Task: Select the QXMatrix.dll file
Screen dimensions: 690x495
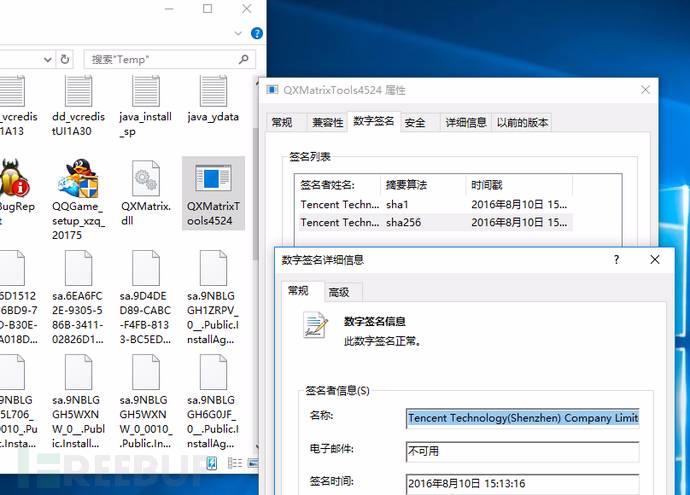Action: pos(146,193)
